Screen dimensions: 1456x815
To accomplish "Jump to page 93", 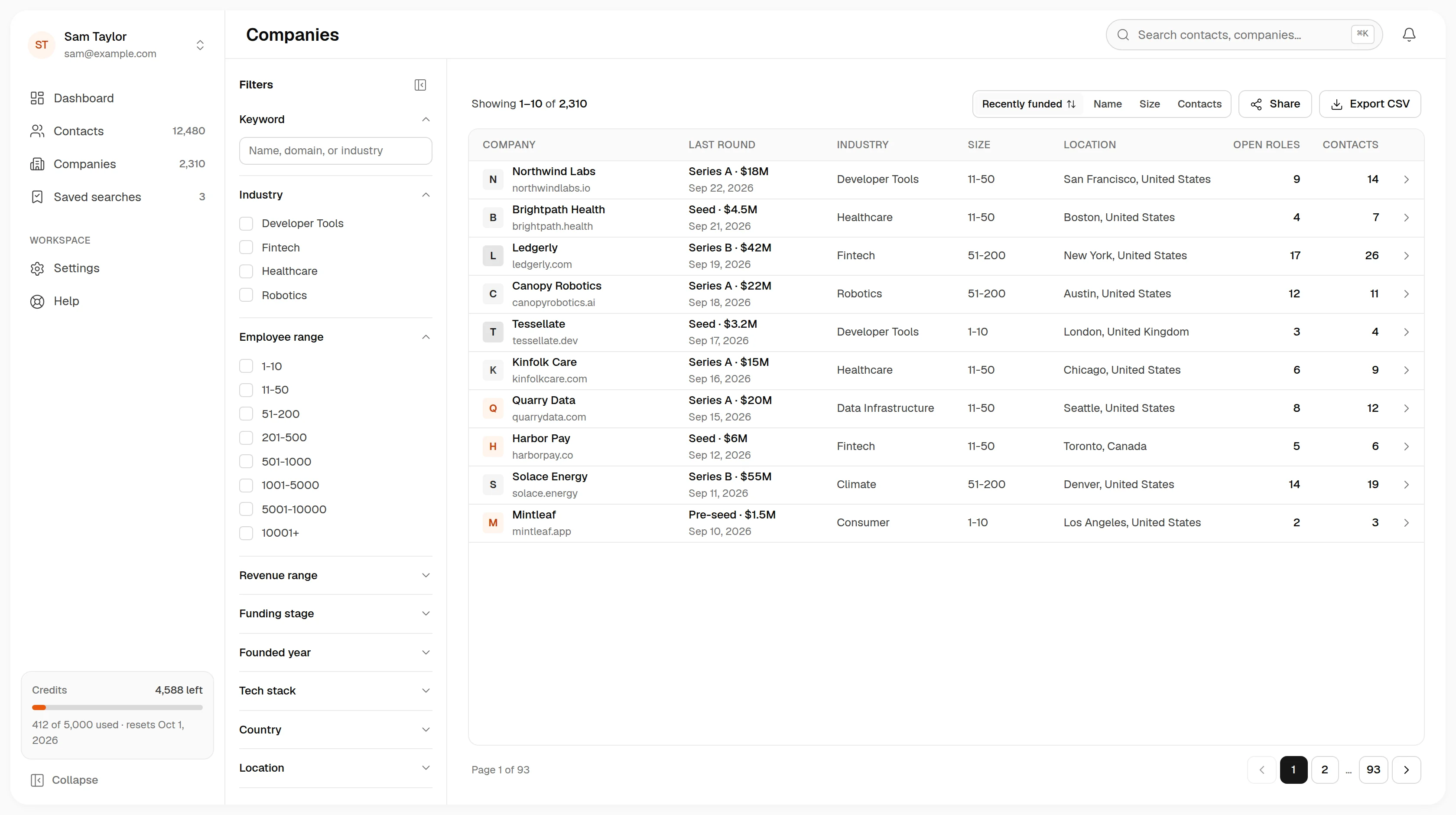I will (x=1373, y=770).
